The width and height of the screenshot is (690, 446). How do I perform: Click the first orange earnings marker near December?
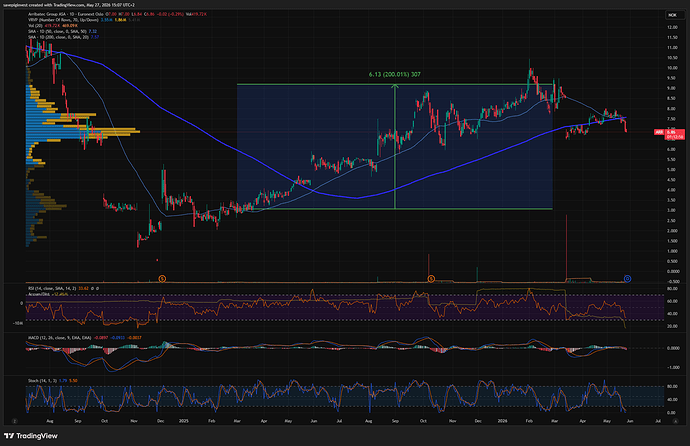click(162, 279)
